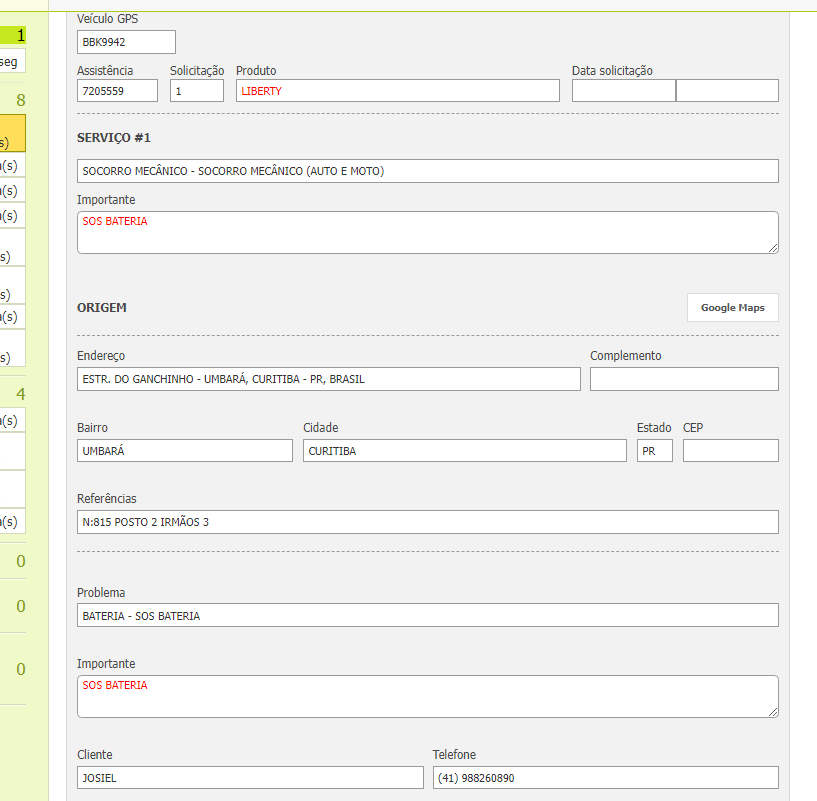Viewport: 817px width, 801px height.
Task: Select the Socorro Mecânico service description field
Action: tap(427, 171)
